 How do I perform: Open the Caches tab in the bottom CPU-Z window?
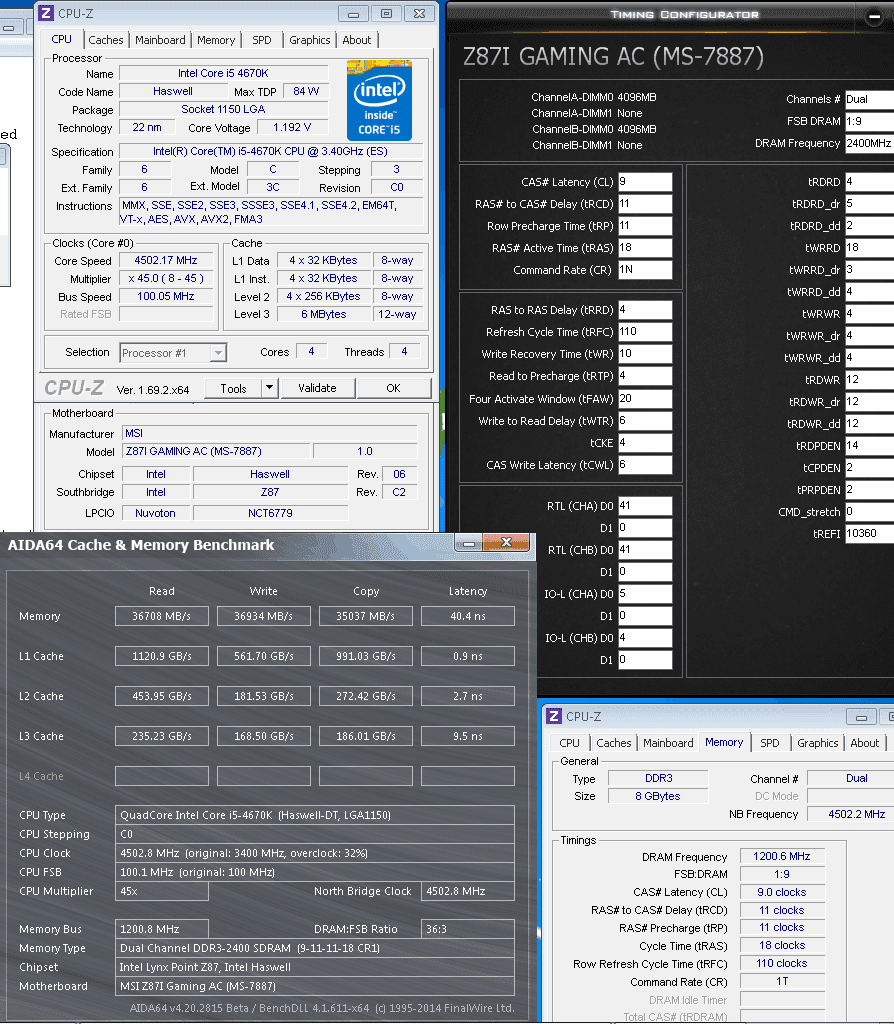613,743
